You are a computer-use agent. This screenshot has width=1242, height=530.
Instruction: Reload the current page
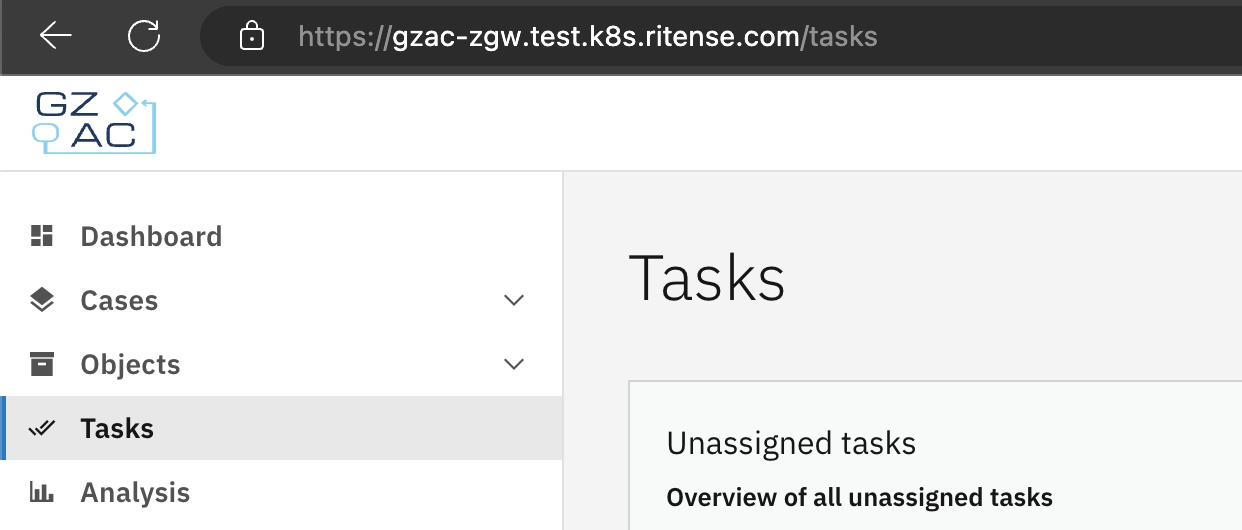point(144,37)
